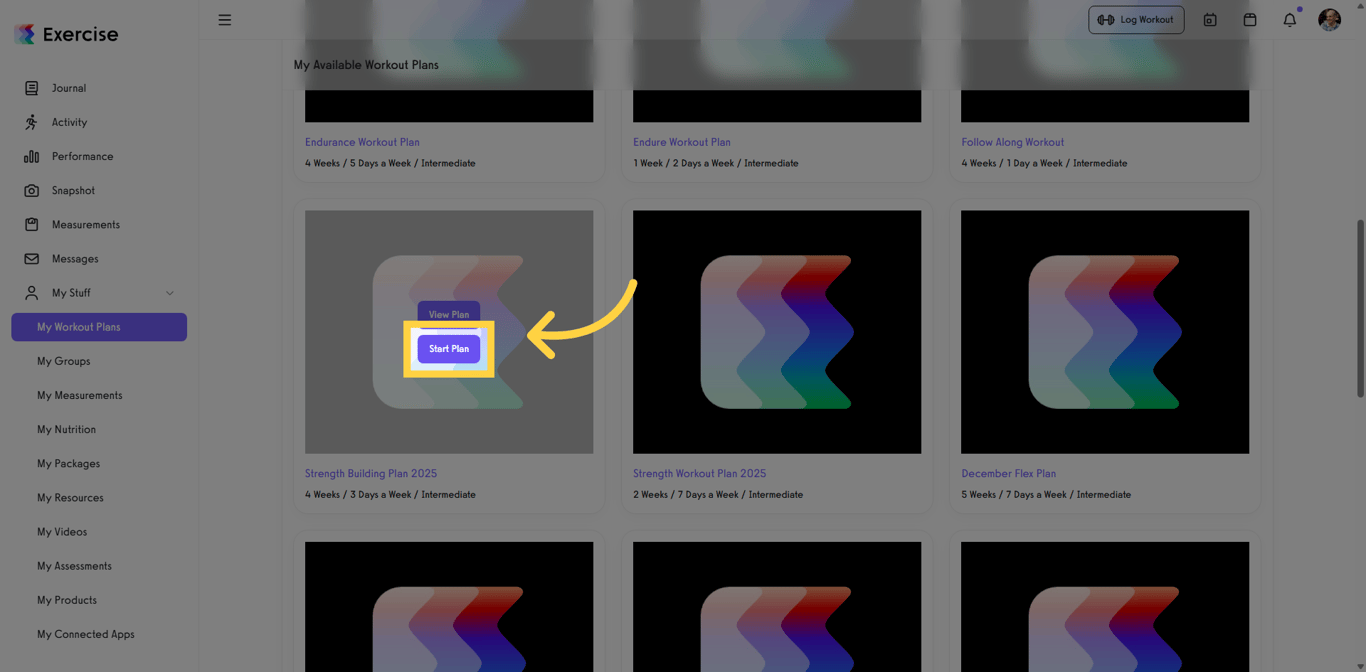Open the Follow Along Workout link
The height and width of the screenshot is (672, 1366).
(x=1012, y=142)
